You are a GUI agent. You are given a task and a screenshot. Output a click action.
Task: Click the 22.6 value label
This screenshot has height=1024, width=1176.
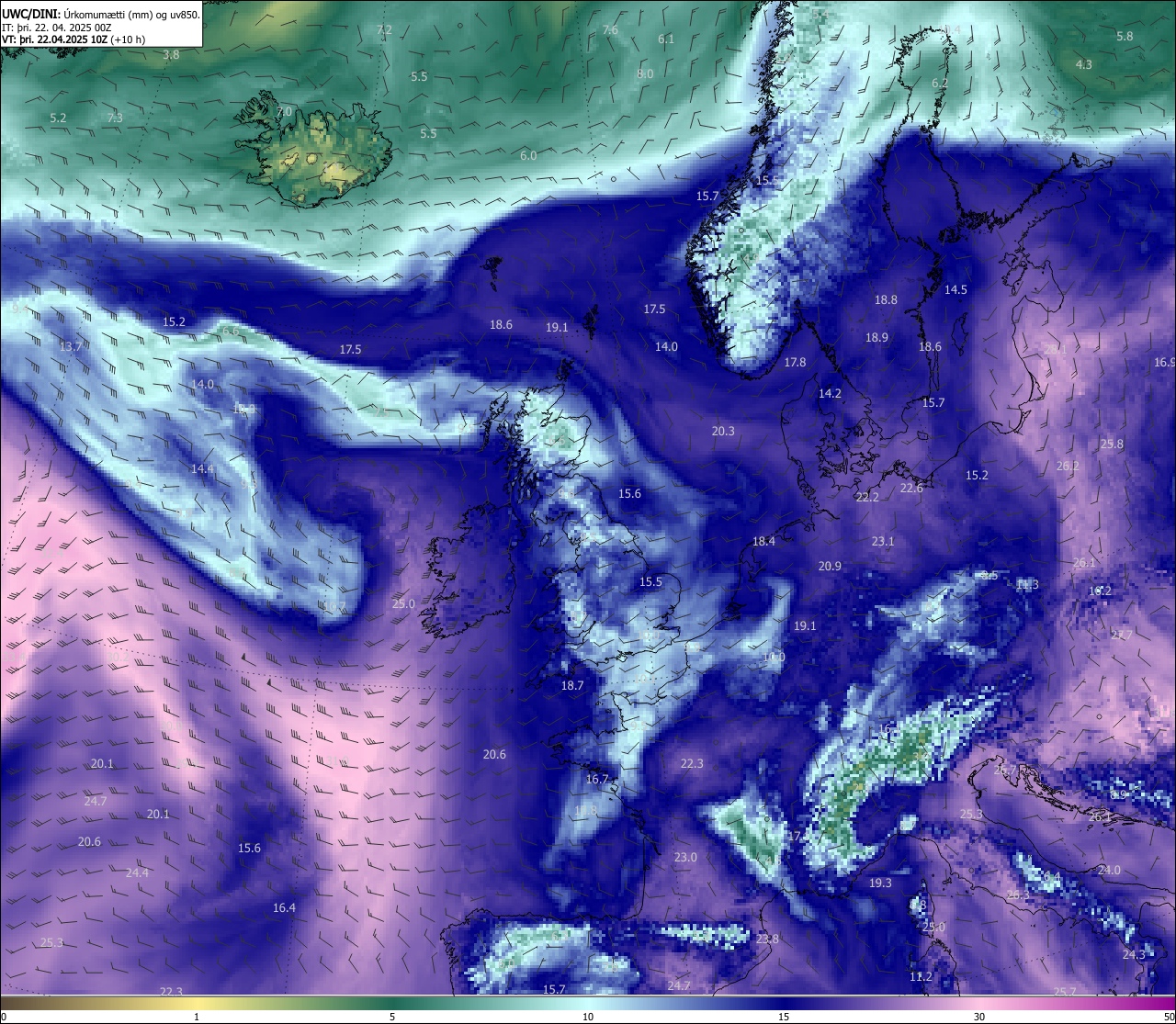click(x=911, y=488)
